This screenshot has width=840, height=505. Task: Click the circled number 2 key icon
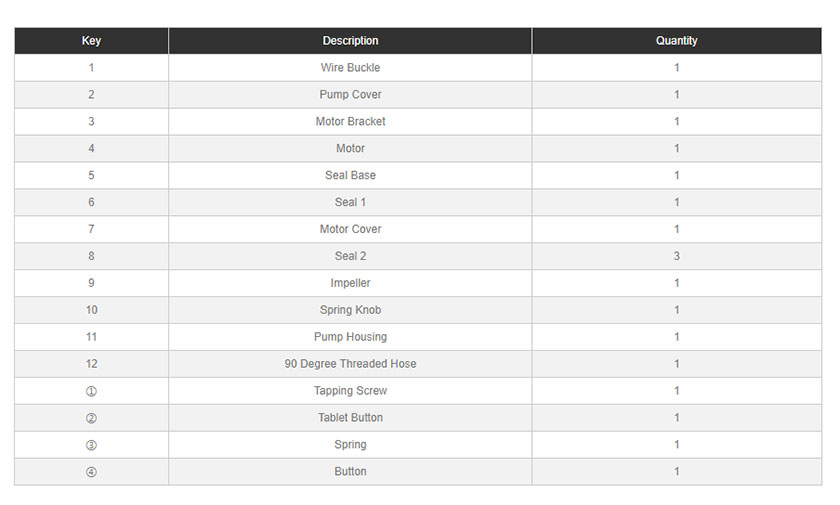click(x=91, y=418)
